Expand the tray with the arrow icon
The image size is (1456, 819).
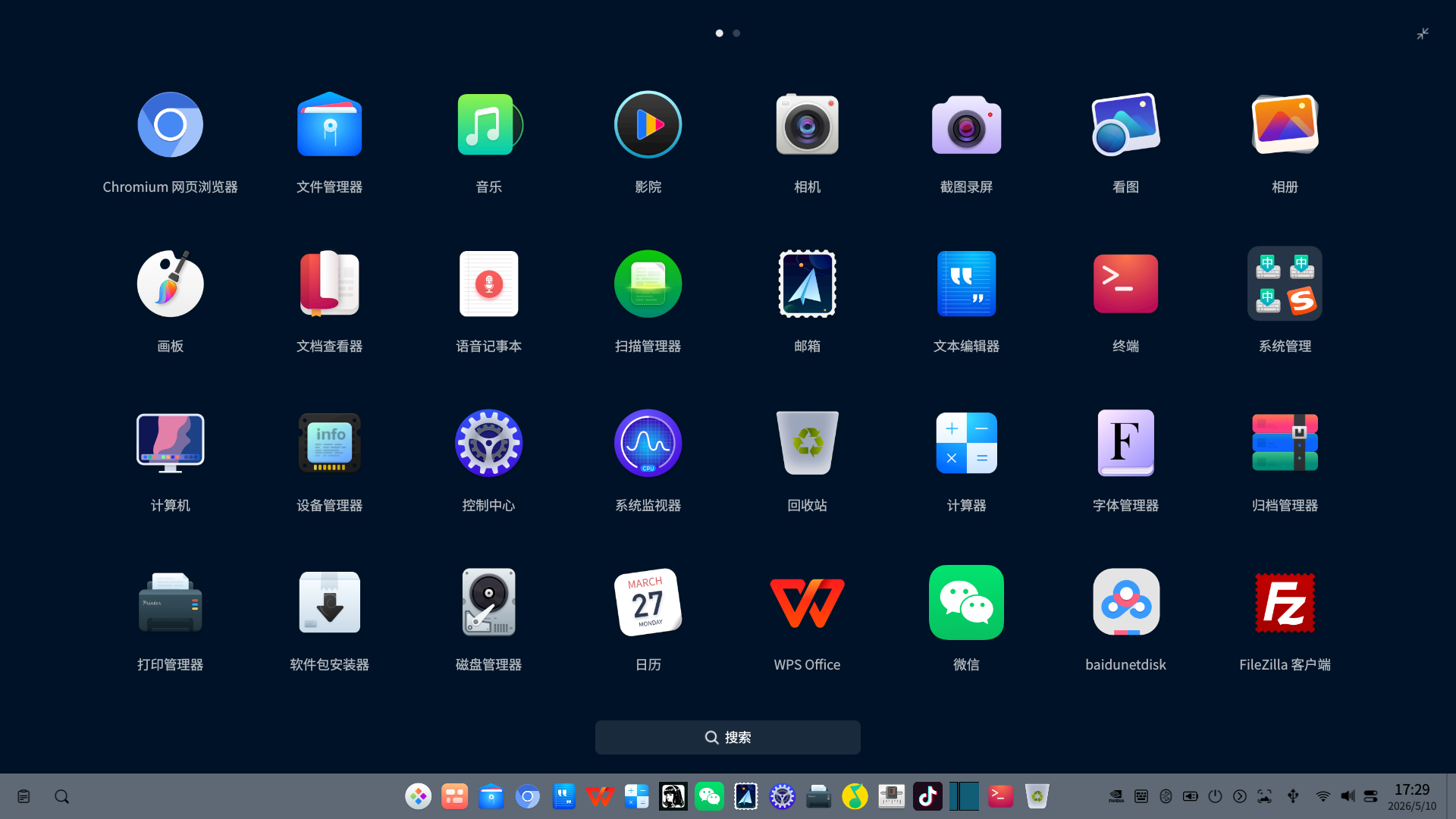[1239, 796]
